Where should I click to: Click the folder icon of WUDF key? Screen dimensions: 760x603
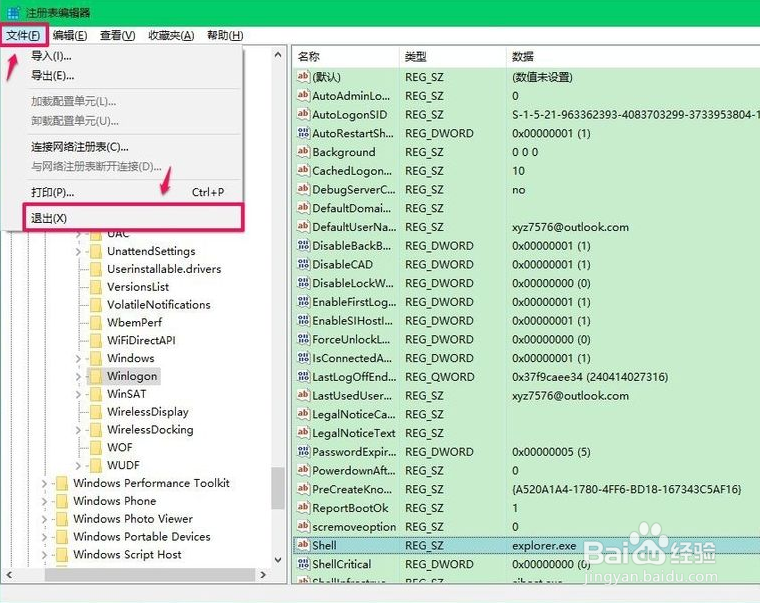coord(96,465)
